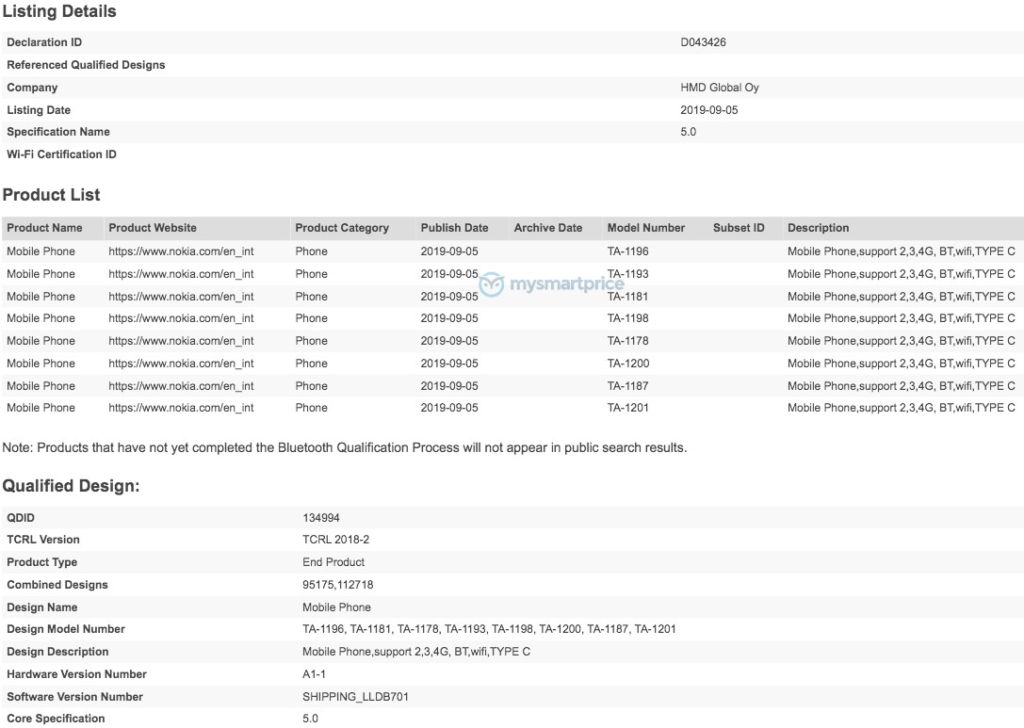1024x728 pixels.
Task: Open the nokia.com link in the TA-1196 row
Action: pos(181,251)
